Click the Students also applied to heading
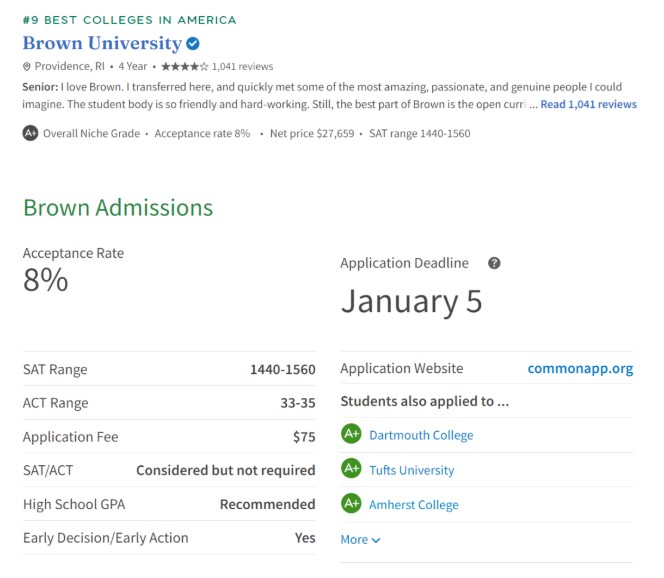This screenshot has height=578, width=664. 425,401
